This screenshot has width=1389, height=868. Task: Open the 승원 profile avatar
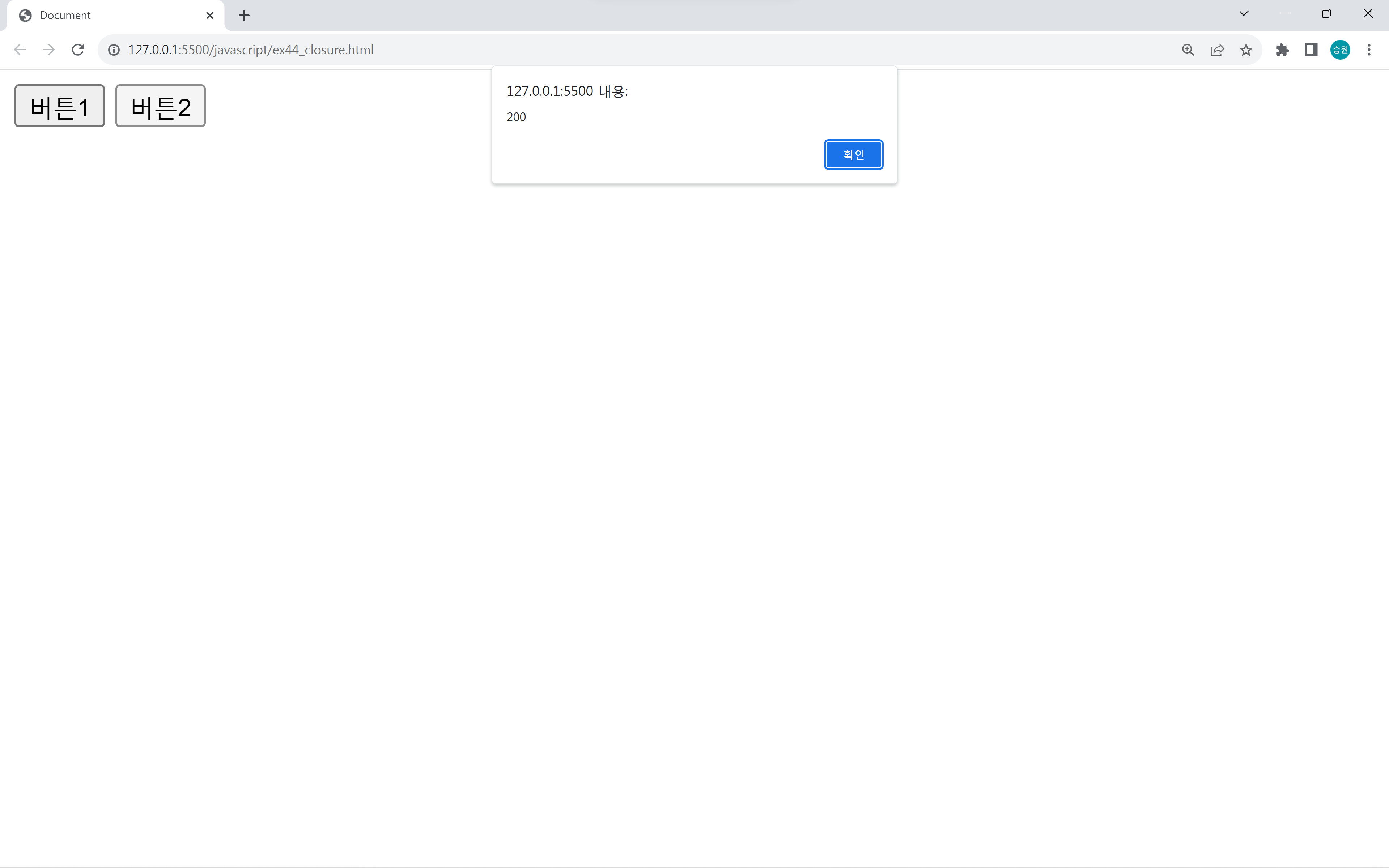[x=1340, y=50]
